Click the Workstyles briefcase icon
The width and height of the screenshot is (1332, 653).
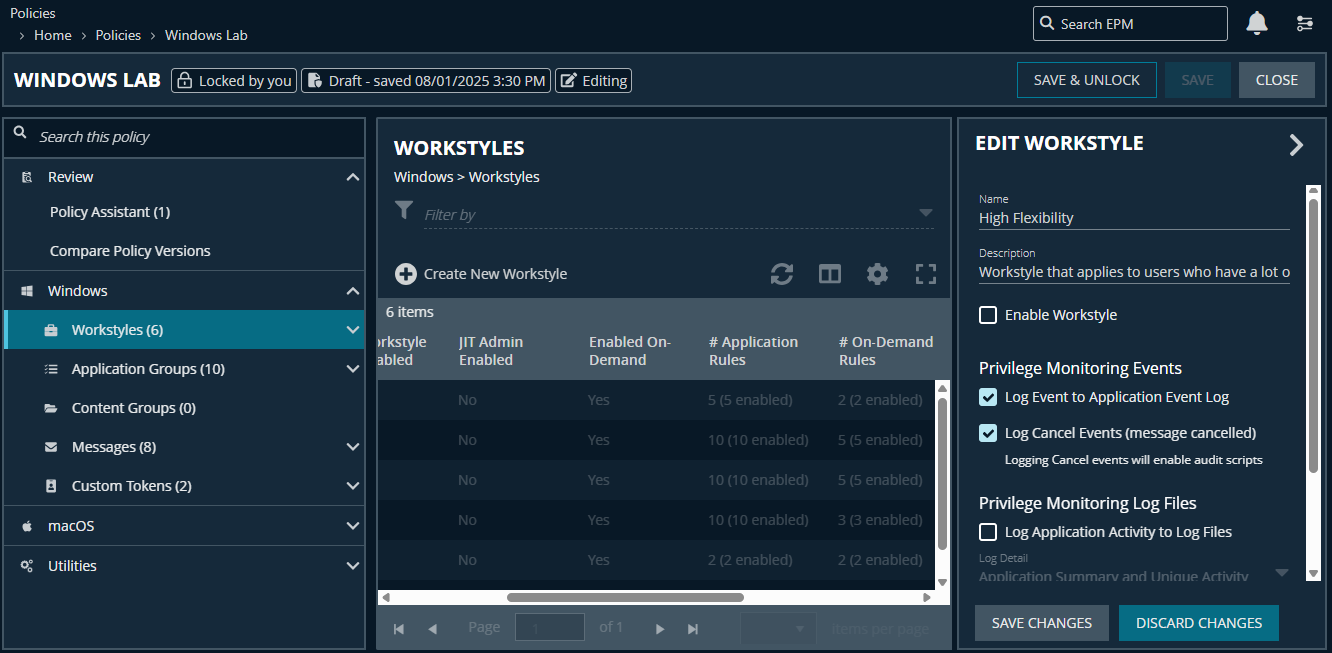[51, 330]
